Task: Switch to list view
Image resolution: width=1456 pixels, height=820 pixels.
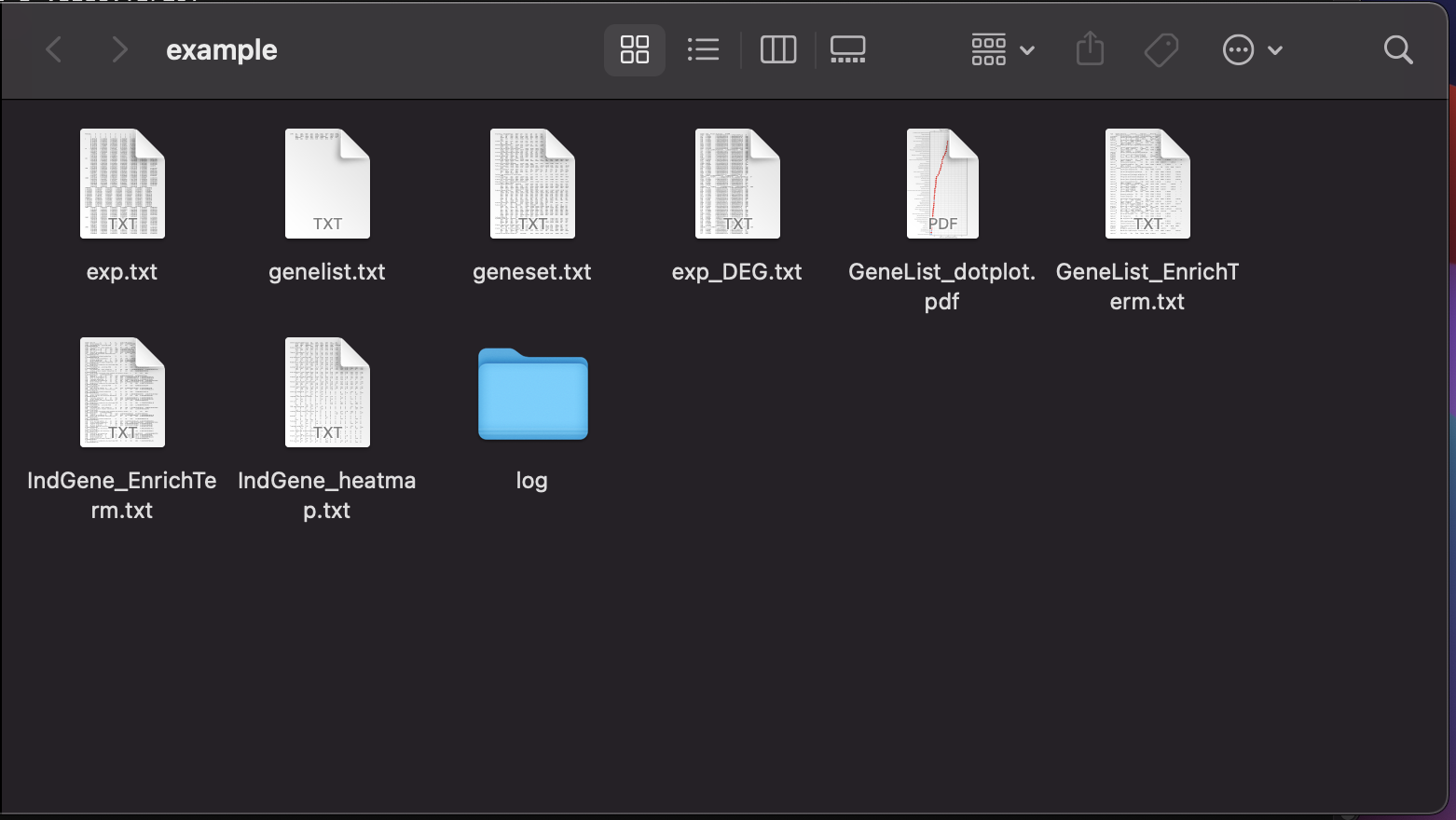Action: tap(703, 49)
